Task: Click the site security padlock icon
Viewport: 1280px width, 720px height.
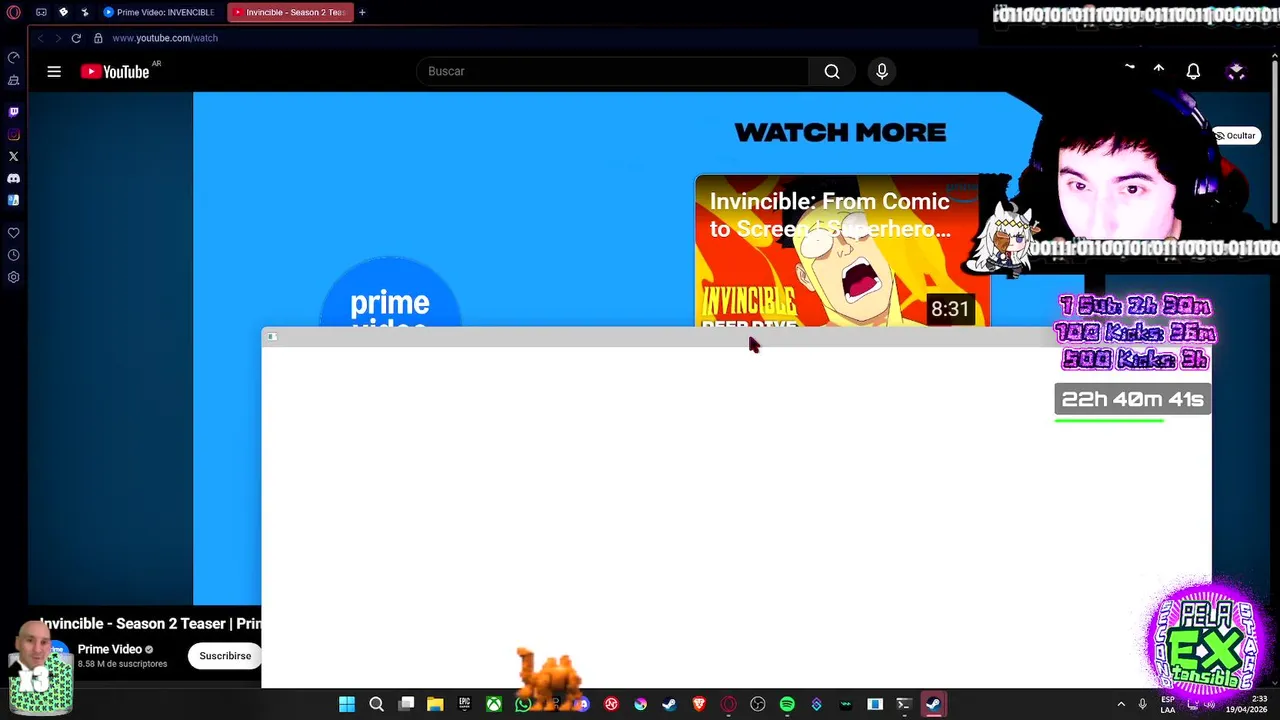Action: [x=98, y=38]
